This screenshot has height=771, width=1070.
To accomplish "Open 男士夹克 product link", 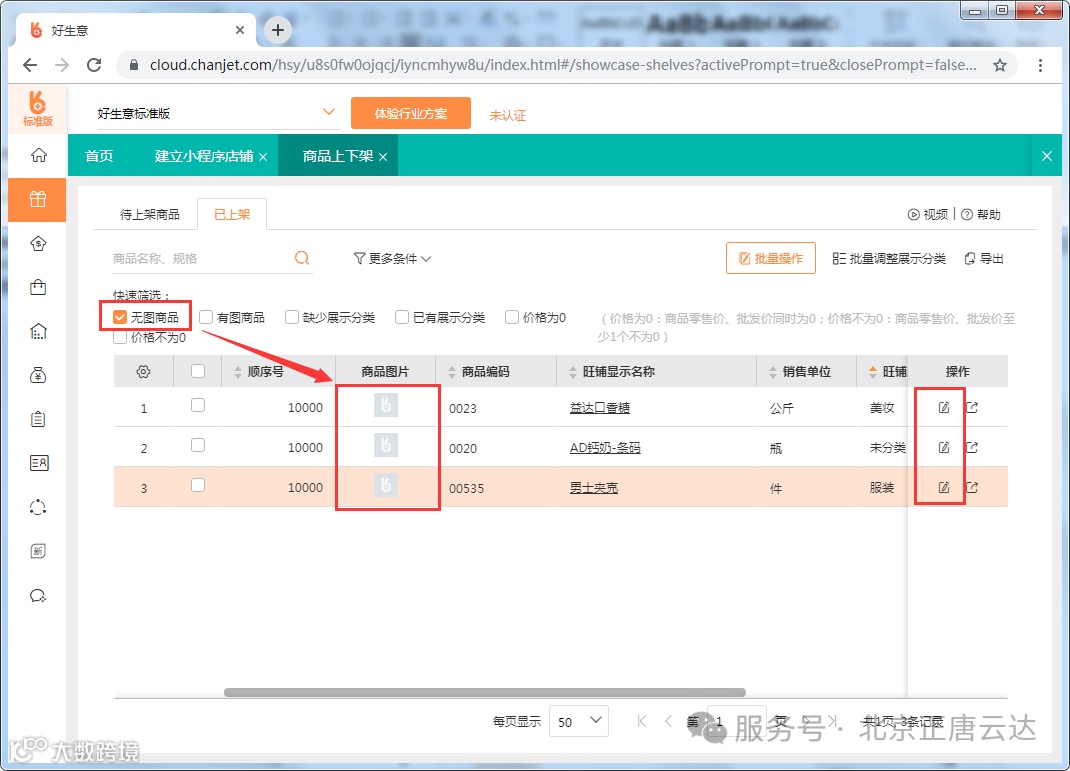I will click(594, 487).
